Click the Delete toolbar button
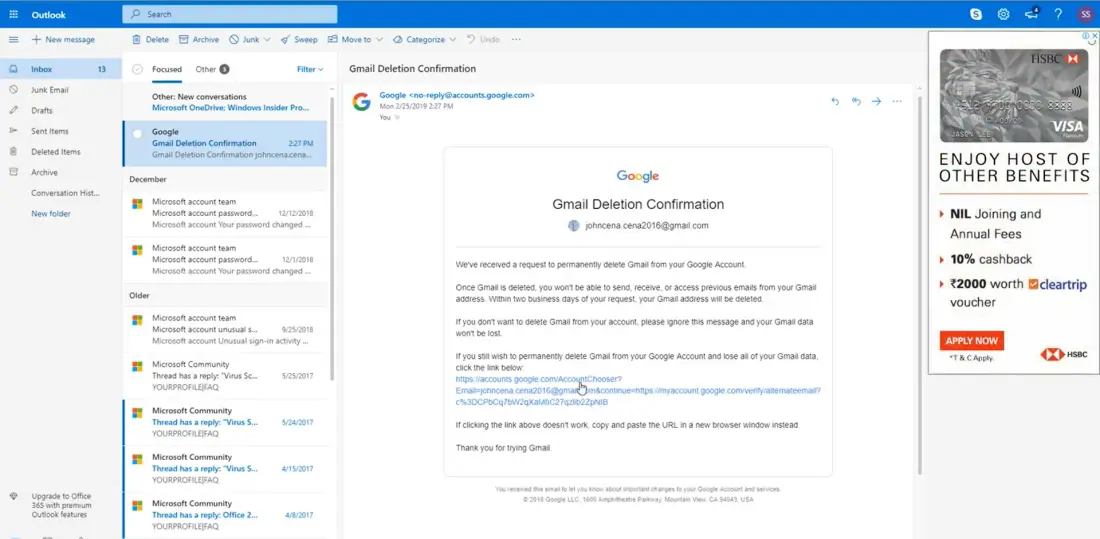This screenshot has width=1100, height=539. 152,39
